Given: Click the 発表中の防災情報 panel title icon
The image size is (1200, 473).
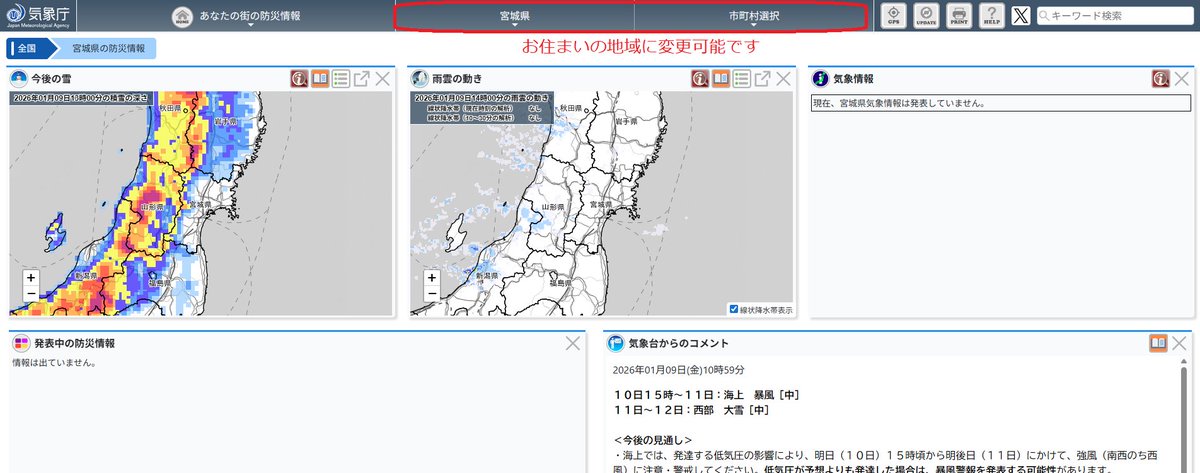Looking at the screenshot, I should pos(20,343).
